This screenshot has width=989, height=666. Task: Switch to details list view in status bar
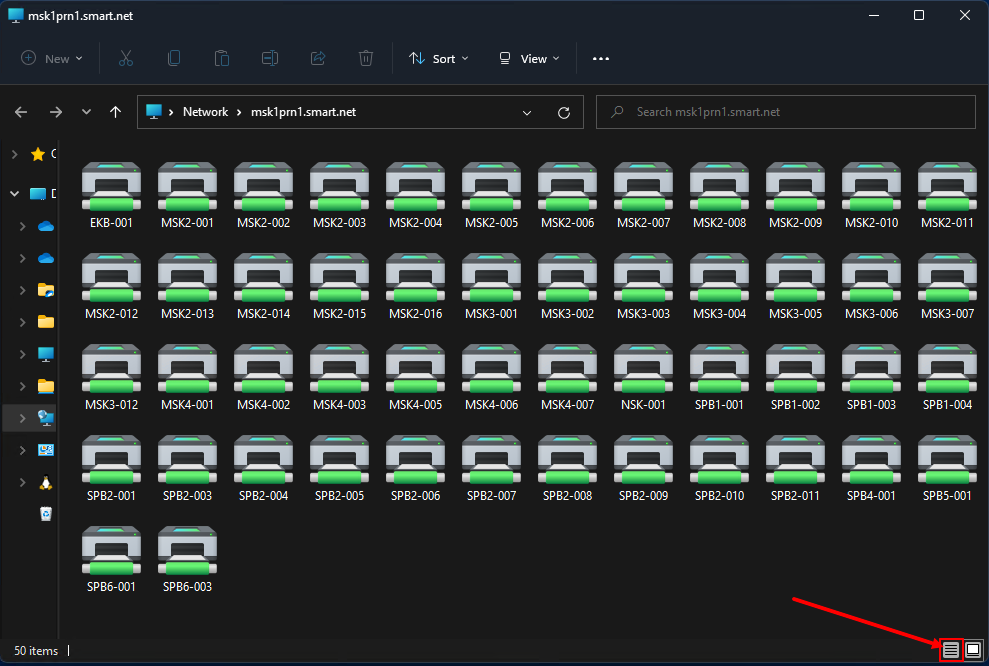click(951, 650)
